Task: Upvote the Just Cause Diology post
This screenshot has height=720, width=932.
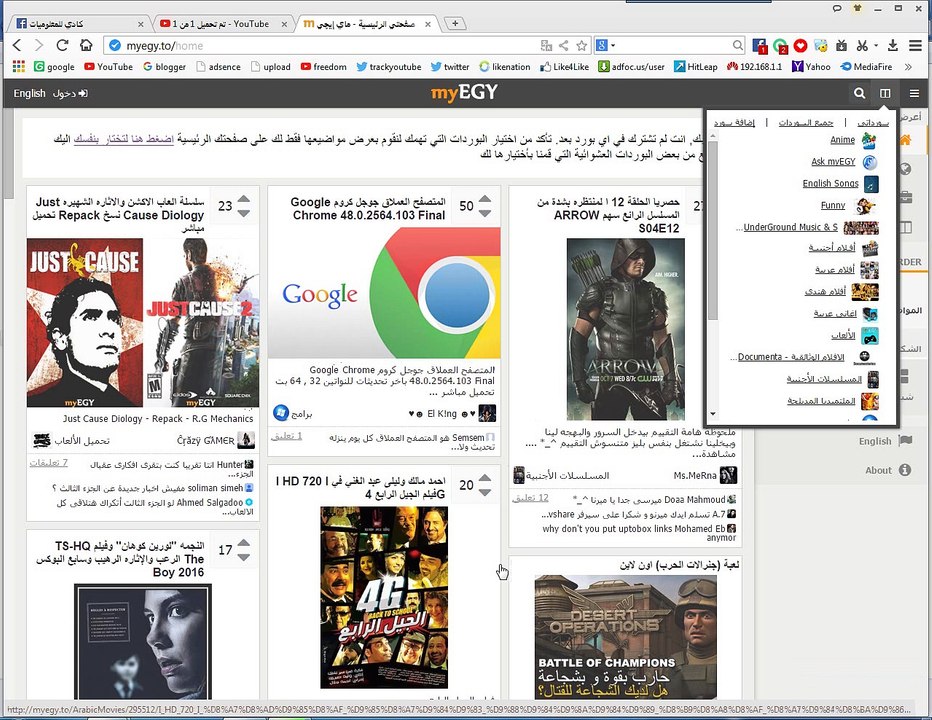Action: tap(244, 199)
